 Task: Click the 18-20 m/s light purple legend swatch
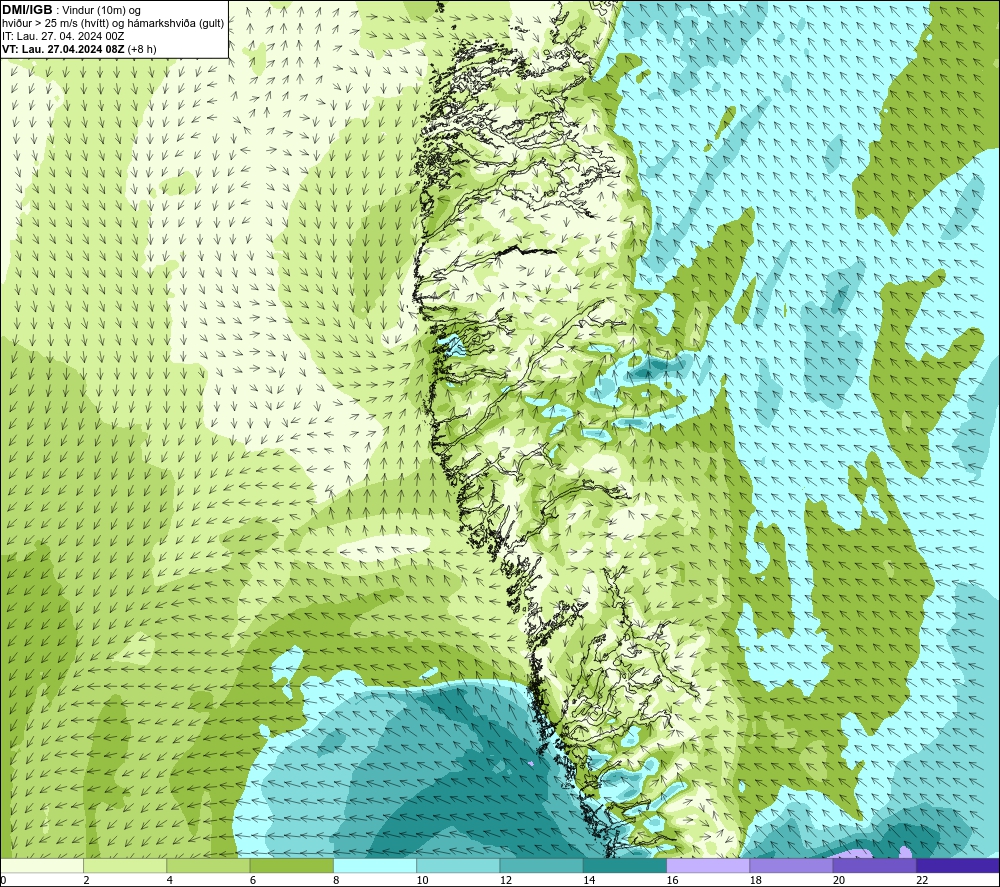(791, 865)
